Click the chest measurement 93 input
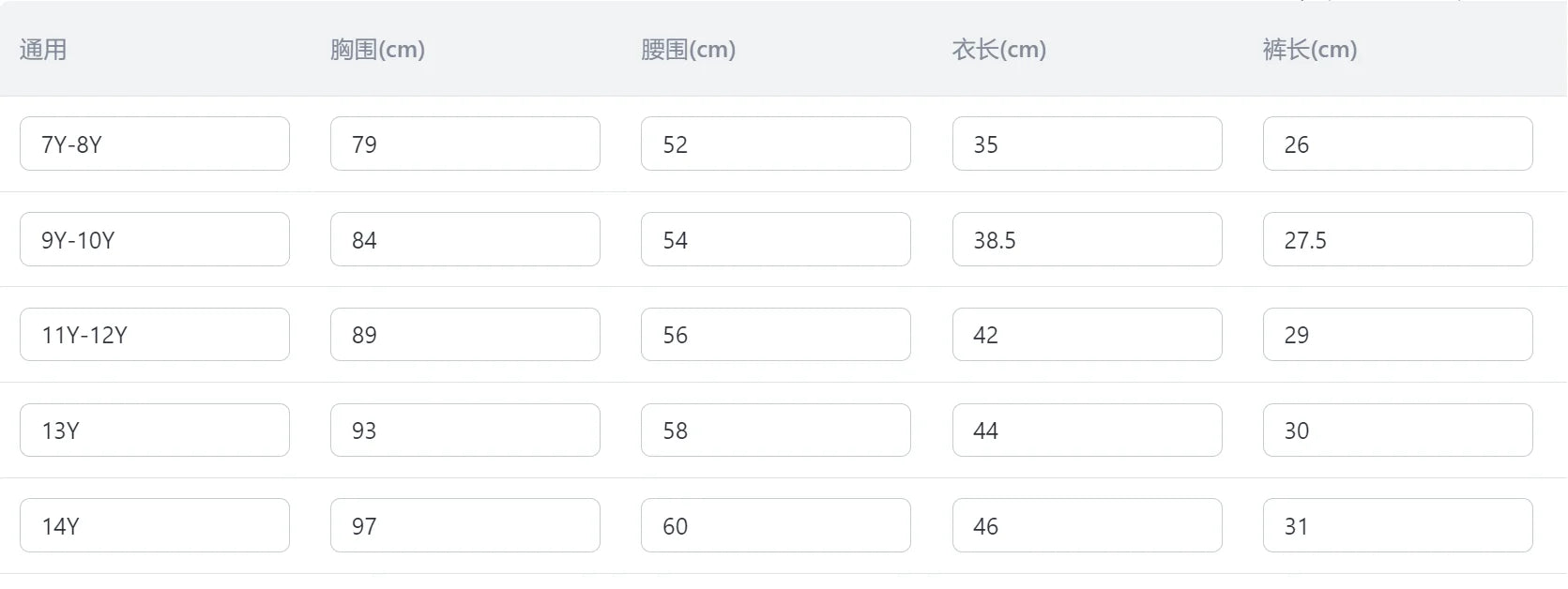Screen dimensions: 1568x589 (464, 430)
